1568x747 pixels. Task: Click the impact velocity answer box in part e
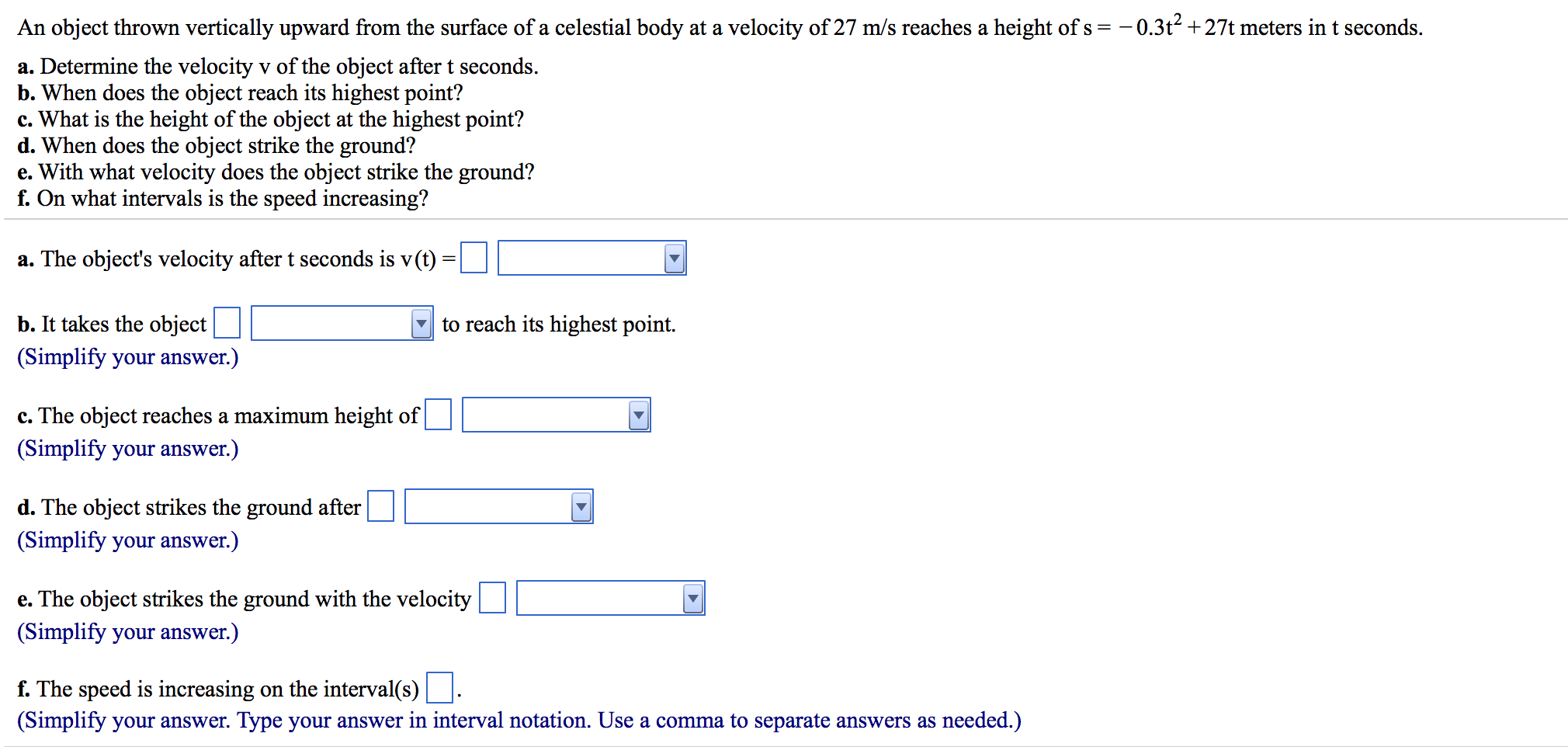tap(492, 598)
